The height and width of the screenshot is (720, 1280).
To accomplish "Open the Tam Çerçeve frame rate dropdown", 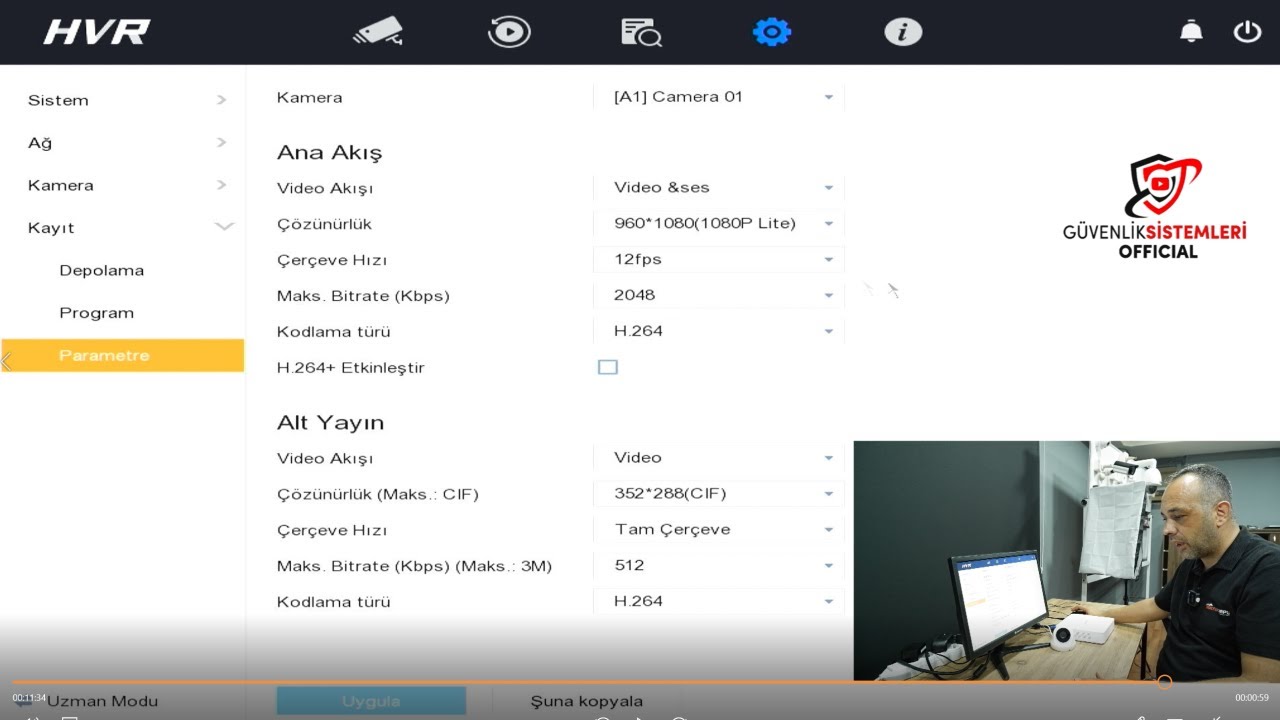I will [x=720, y=529].
